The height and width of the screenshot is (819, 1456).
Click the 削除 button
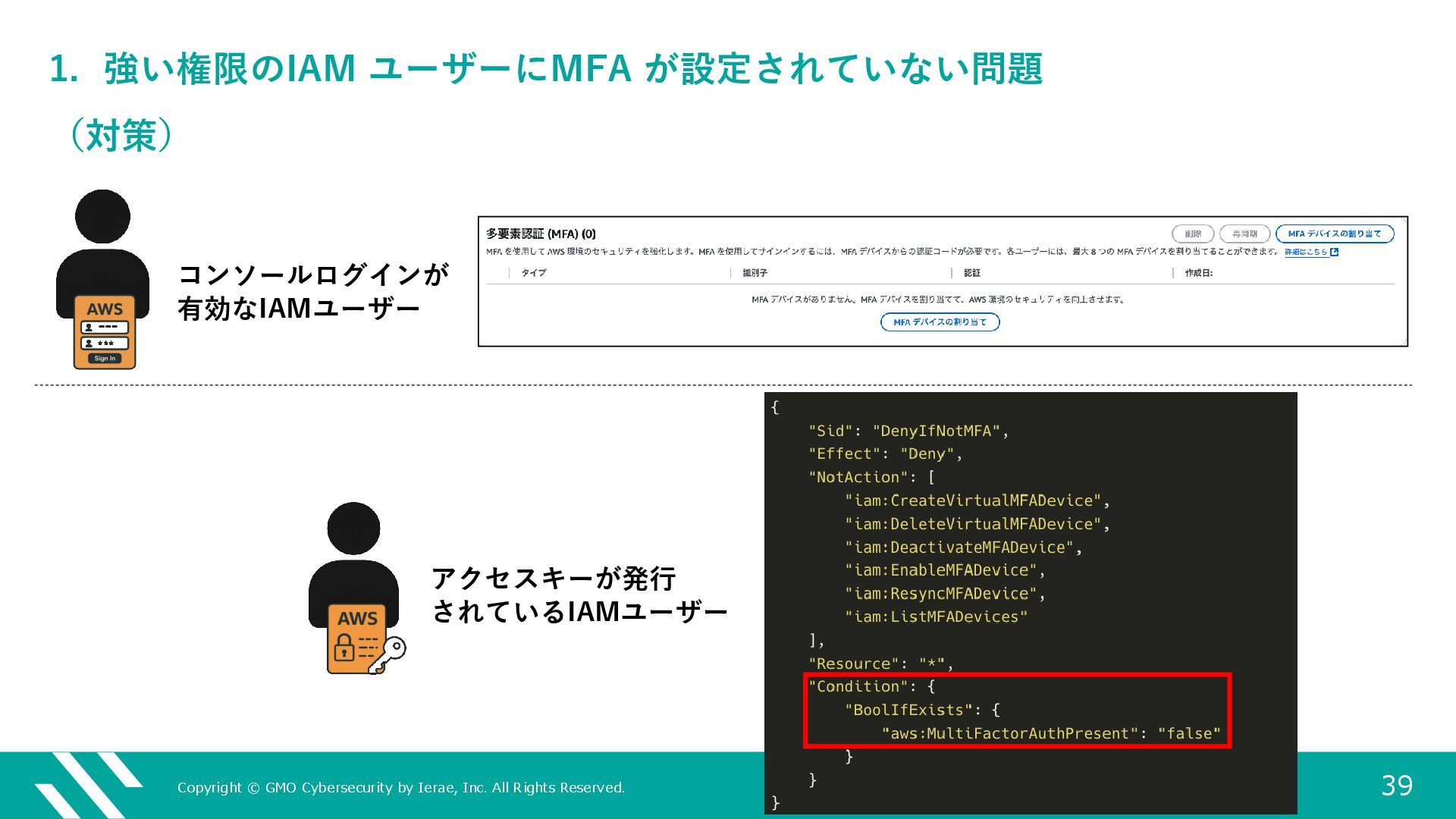click(1192, 234)
